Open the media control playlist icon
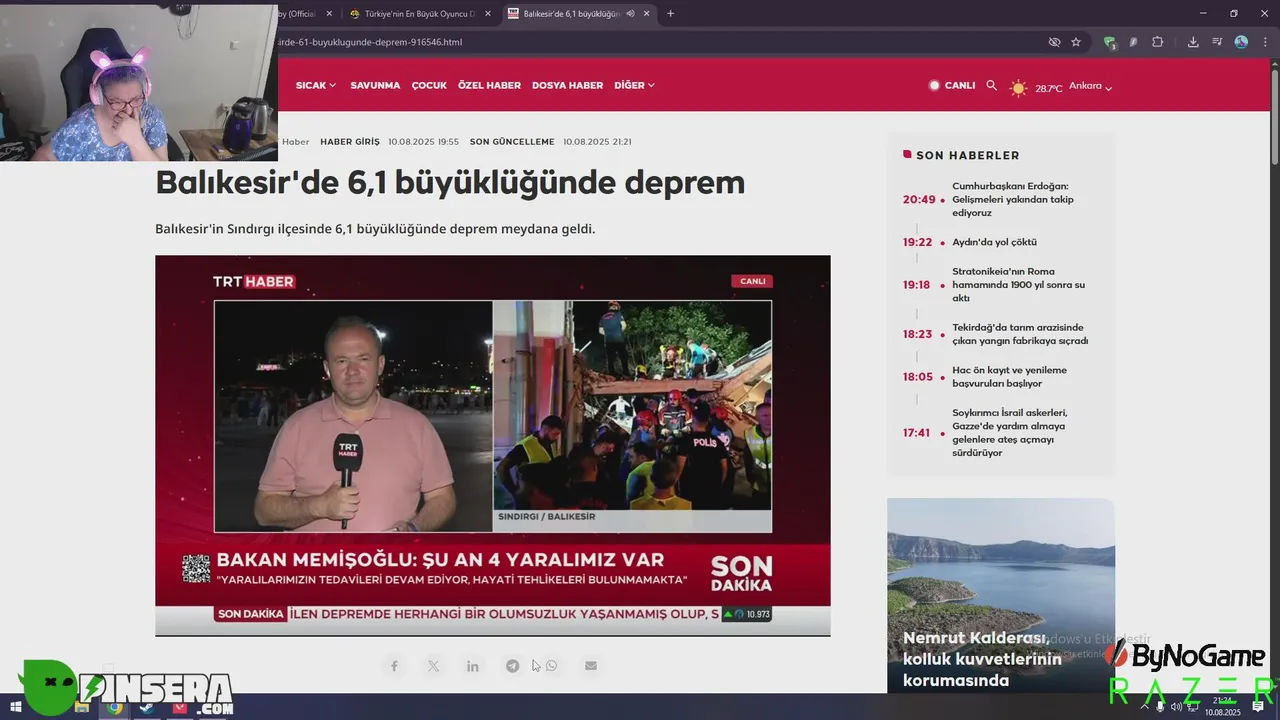This screenshot has height=720, width=1280. click(x=1217, y=42)
